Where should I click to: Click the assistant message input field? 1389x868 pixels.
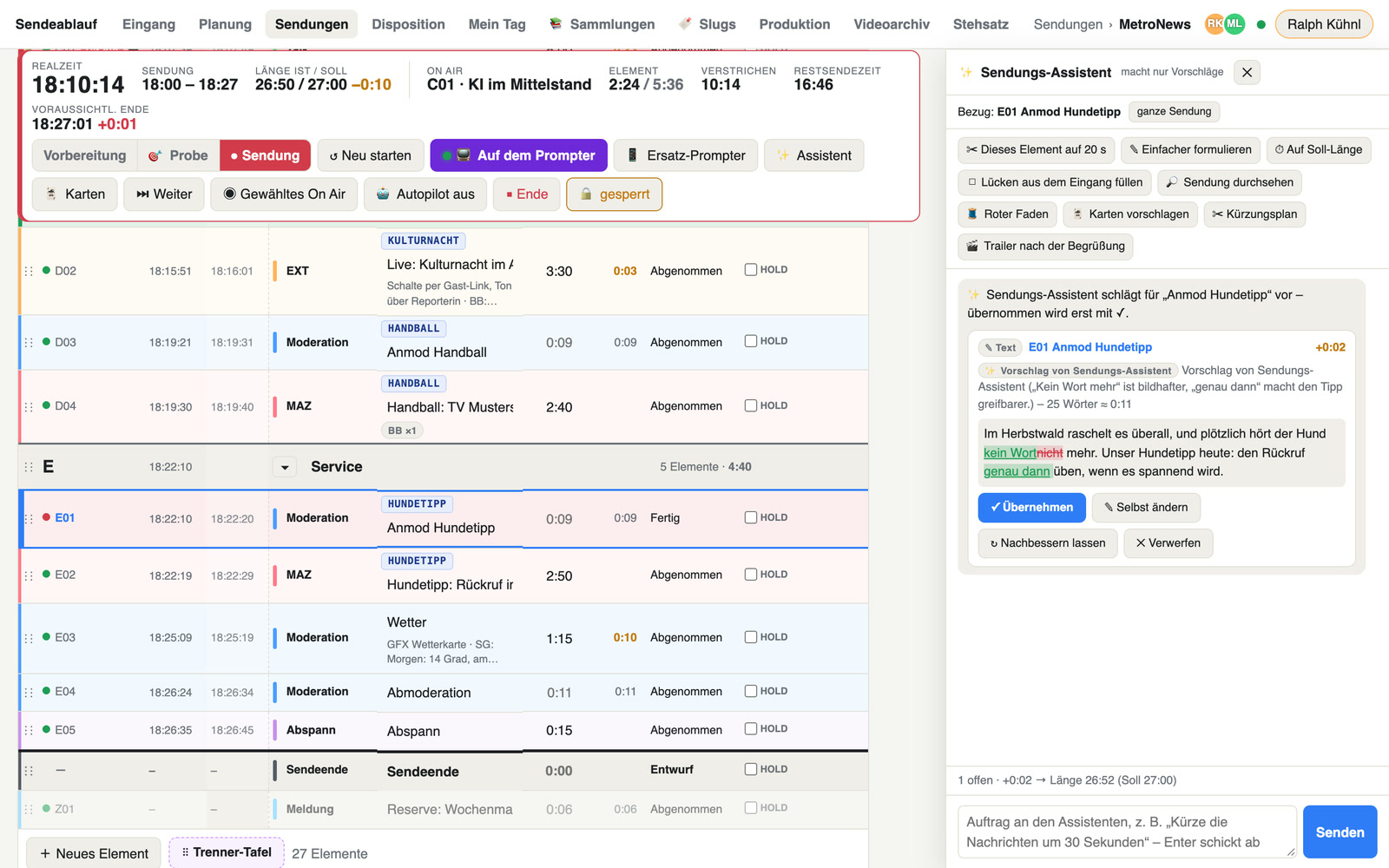(1127, 832)
